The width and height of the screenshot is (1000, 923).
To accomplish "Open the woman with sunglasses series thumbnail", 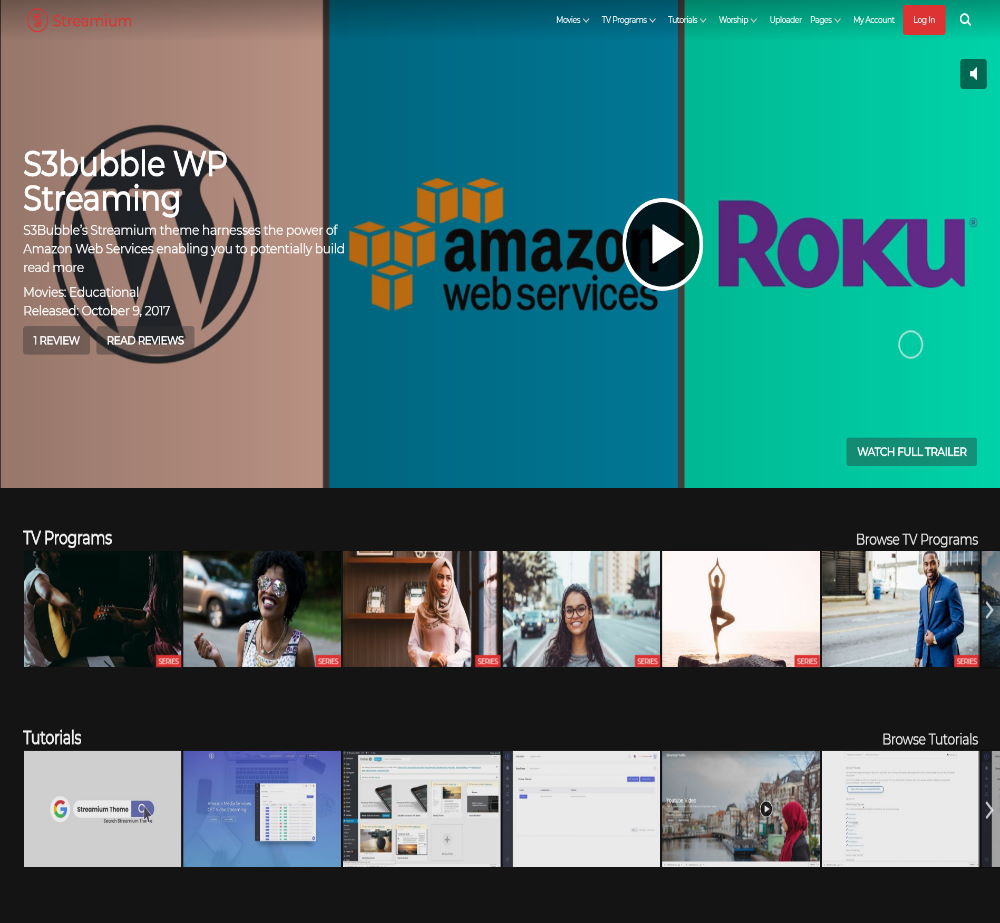I will tap(261, 609).
